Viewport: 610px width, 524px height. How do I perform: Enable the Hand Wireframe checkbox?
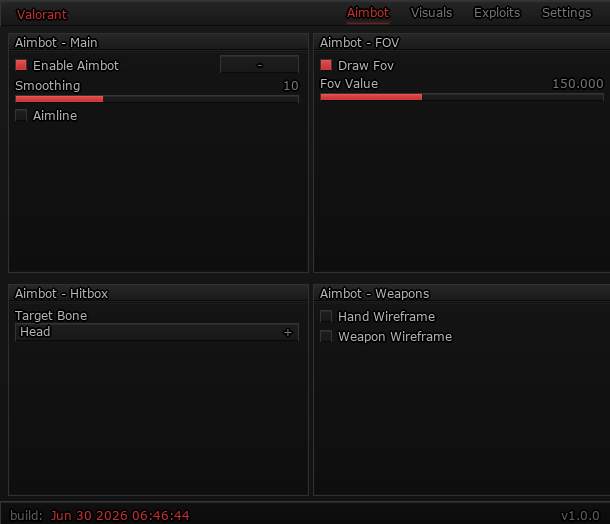[x=326, y=316]
